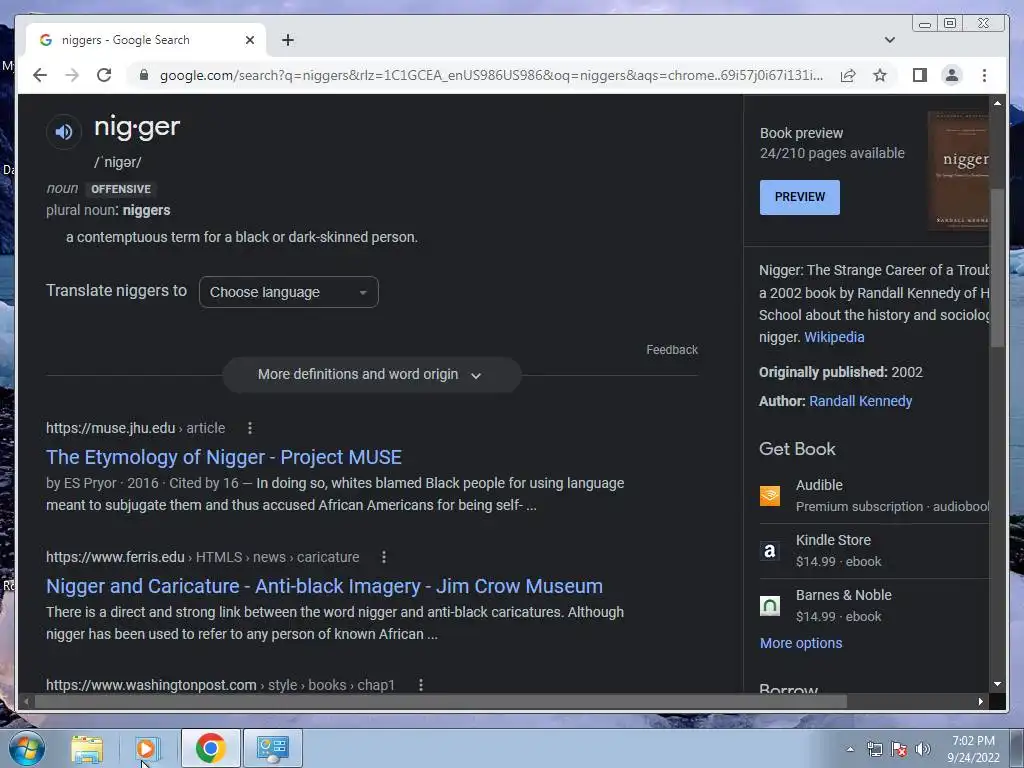Click the Get Book heading

point(797,449)
